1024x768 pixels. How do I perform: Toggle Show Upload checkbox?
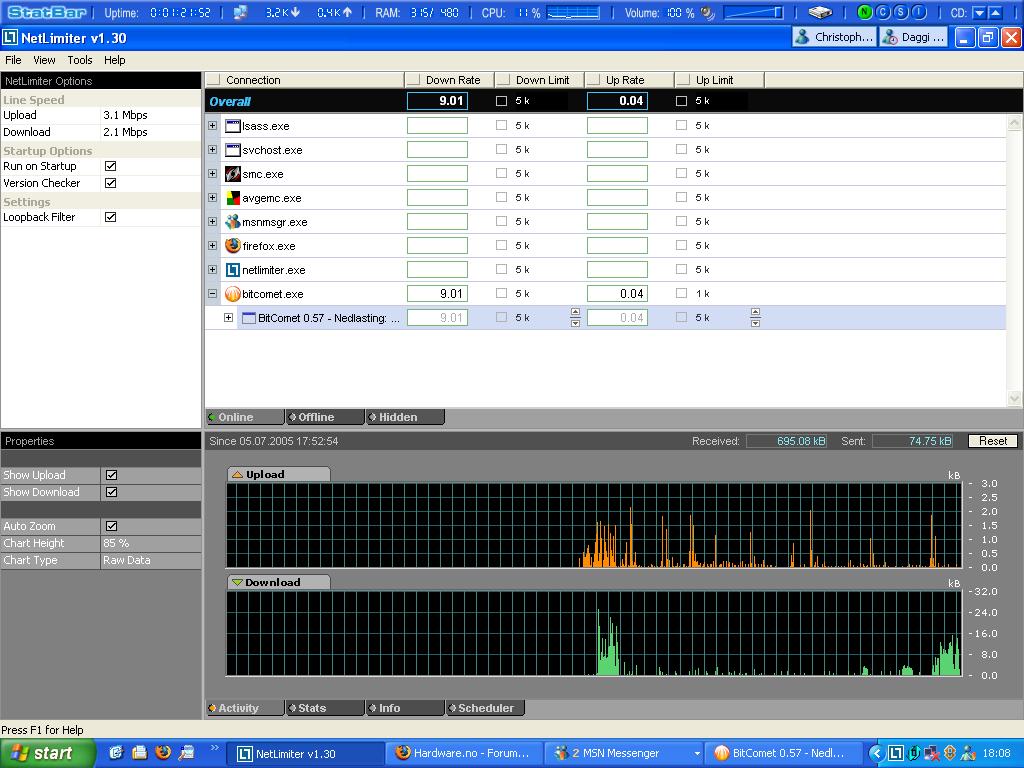112,475
